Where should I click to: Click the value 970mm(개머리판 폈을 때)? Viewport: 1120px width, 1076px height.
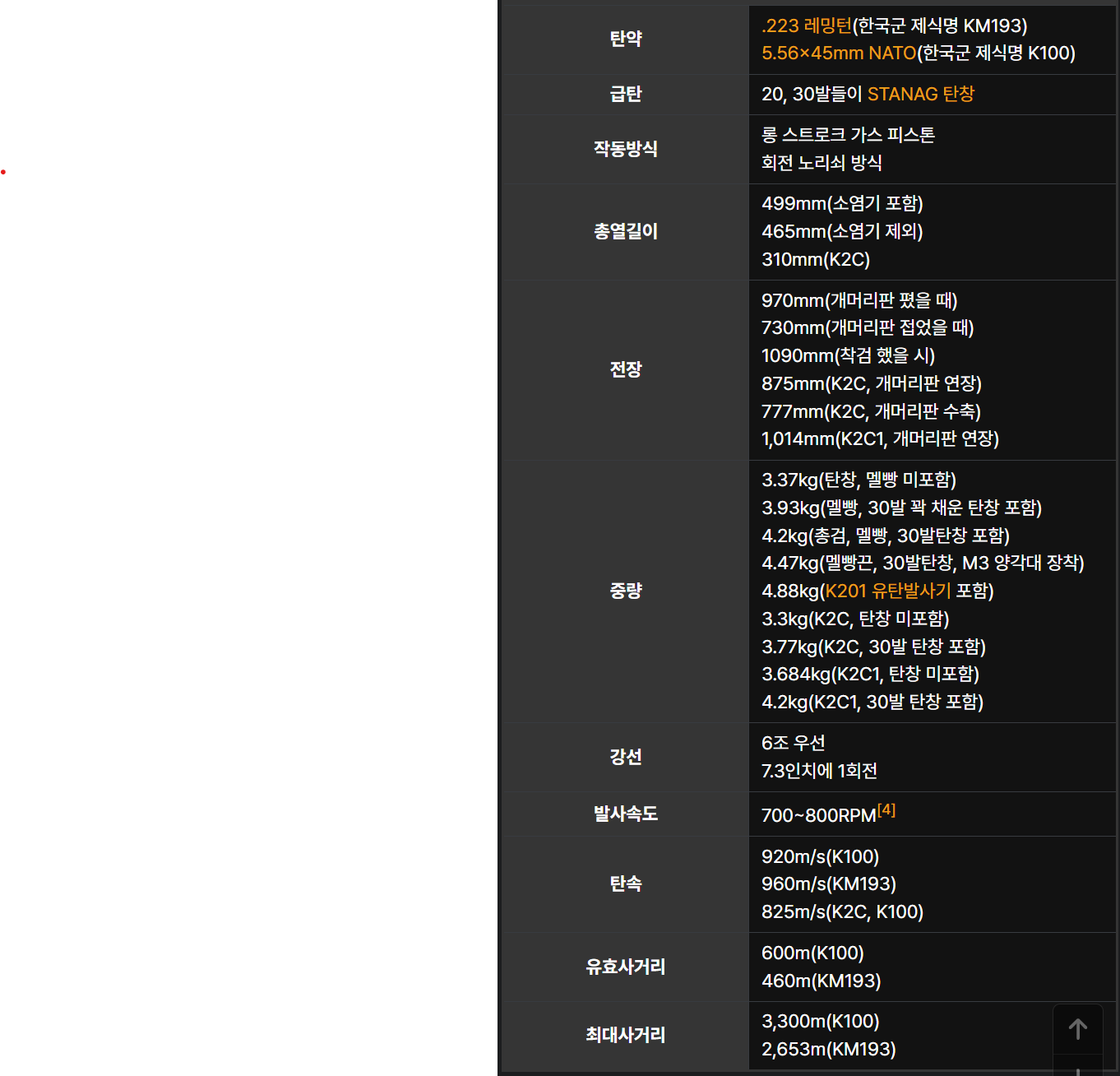(x=859, y=300)
